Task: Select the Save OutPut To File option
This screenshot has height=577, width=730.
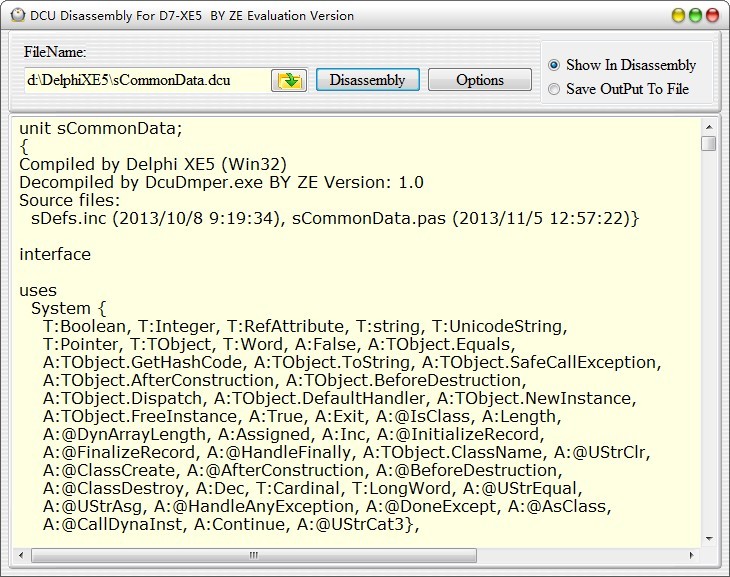Action: pyautogui.click(x=555, y=89)
